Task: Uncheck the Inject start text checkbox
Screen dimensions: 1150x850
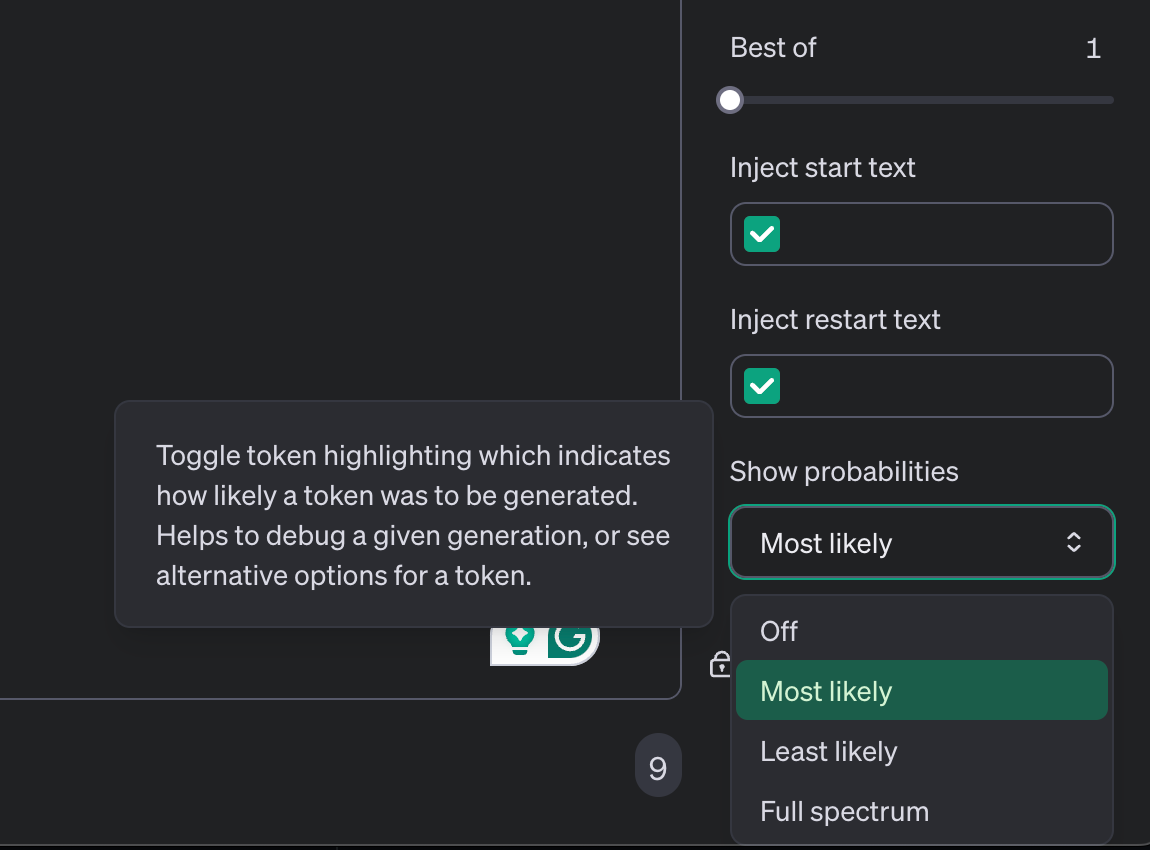Action: coord(762,235)
